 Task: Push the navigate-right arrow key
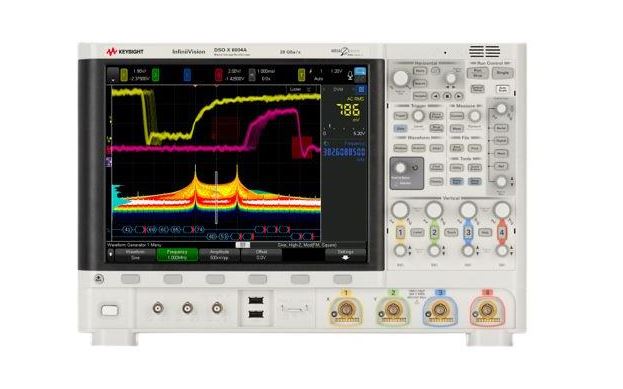coord(459,96)
